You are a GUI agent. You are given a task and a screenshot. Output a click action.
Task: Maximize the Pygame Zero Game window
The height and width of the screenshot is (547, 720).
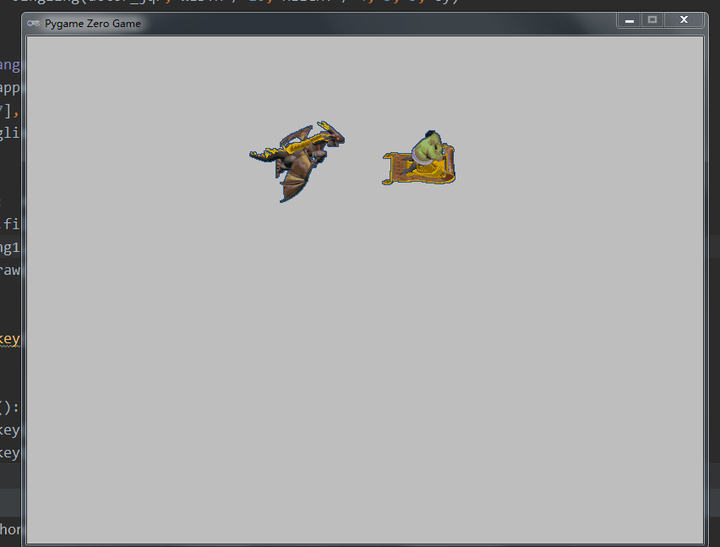point(652,20)
